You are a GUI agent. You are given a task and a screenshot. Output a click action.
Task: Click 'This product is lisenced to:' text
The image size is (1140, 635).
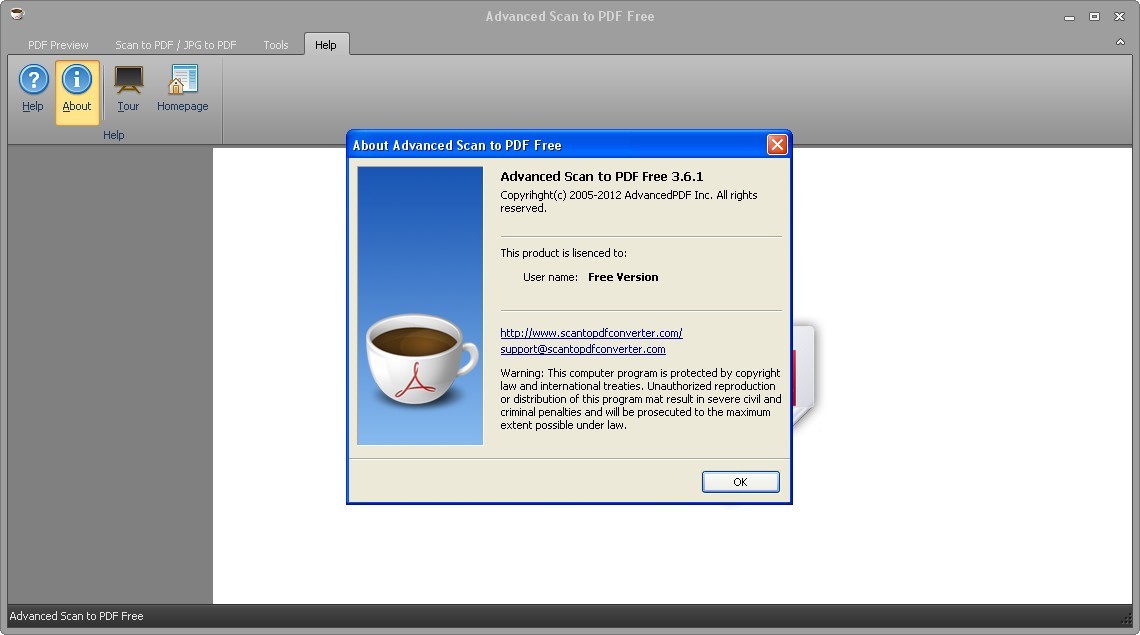coord(563,253)
